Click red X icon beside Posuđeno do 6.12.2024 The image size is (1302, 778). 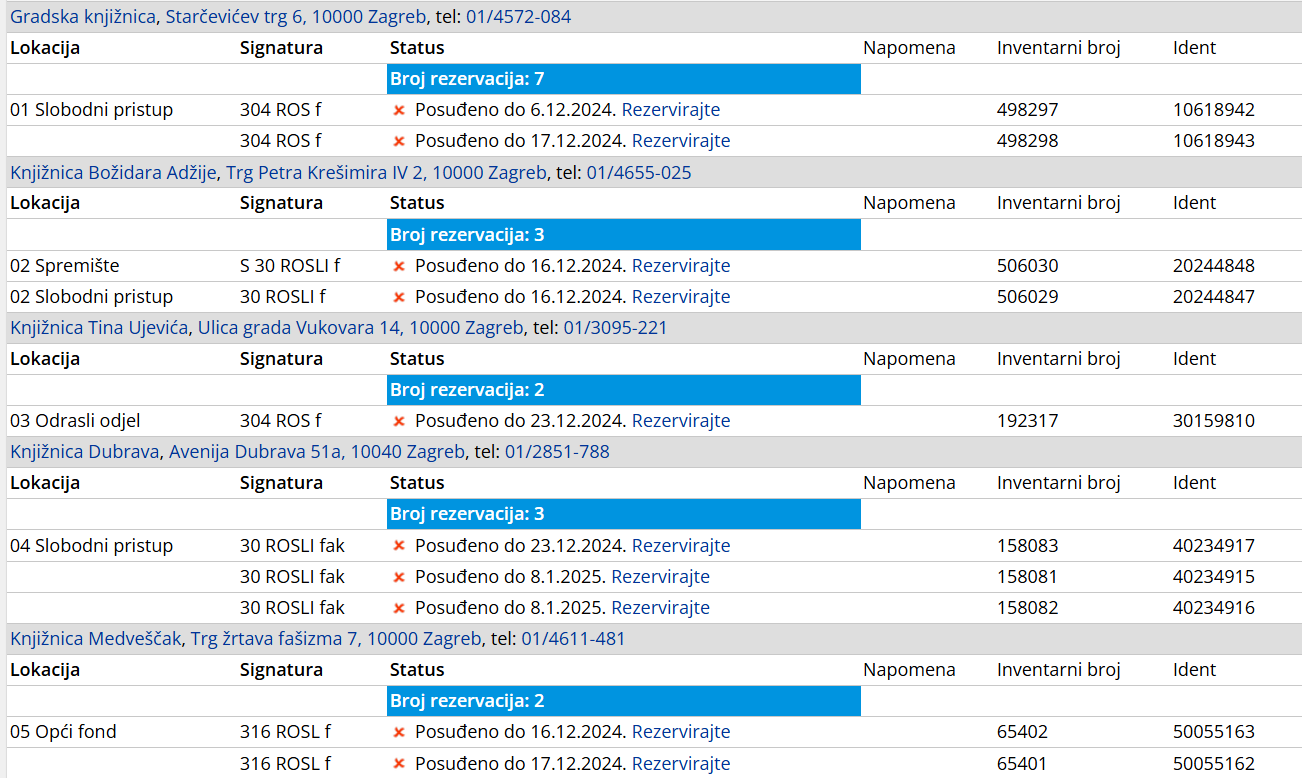(398, 110)
